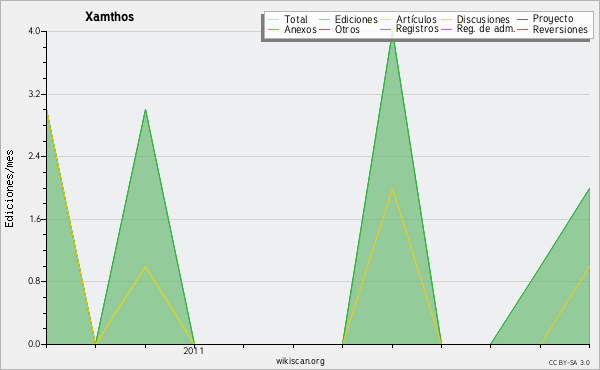Click the yellow Discusiones color line in legend
The width and height of the screenshot is (600, 370).
pyautogui.click(x=446, y=19)
